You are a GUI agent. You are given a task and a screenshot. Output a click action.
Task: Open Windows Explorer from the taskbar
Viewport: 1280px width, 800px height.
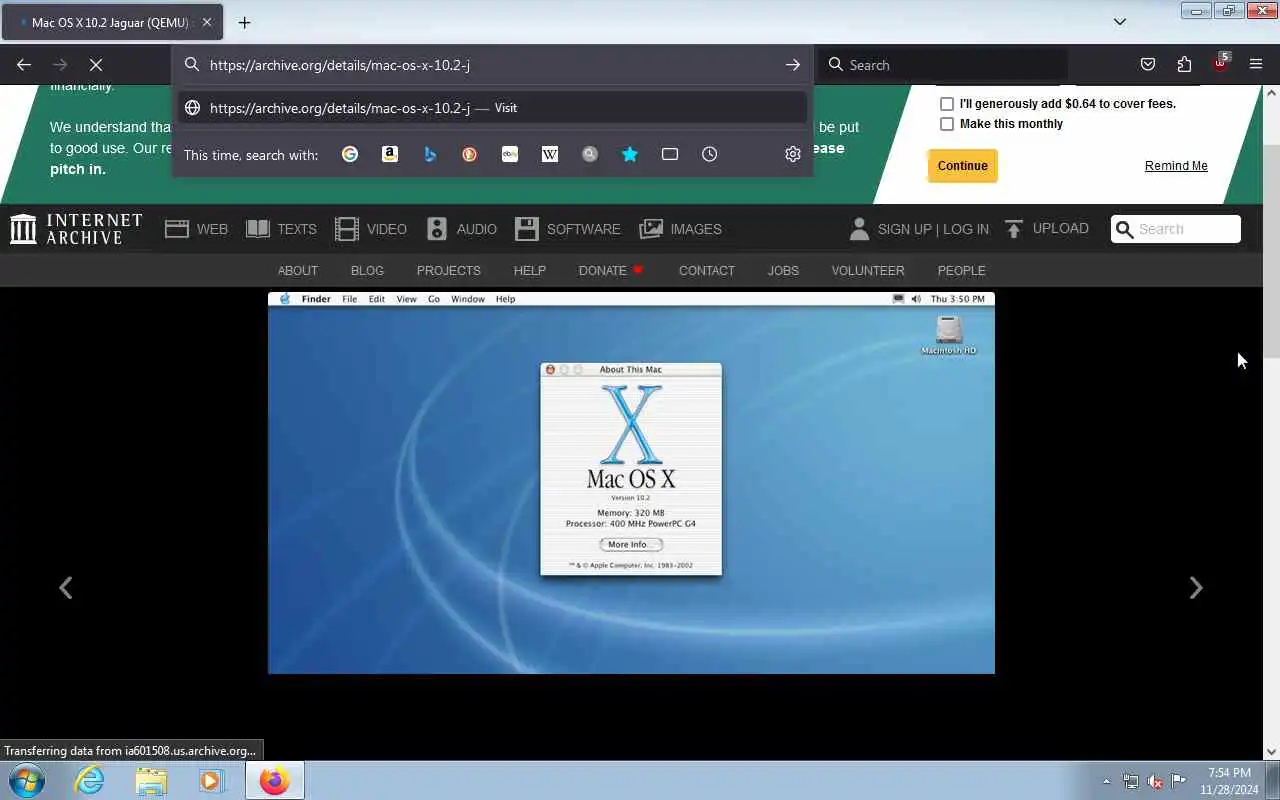(151, 781)
